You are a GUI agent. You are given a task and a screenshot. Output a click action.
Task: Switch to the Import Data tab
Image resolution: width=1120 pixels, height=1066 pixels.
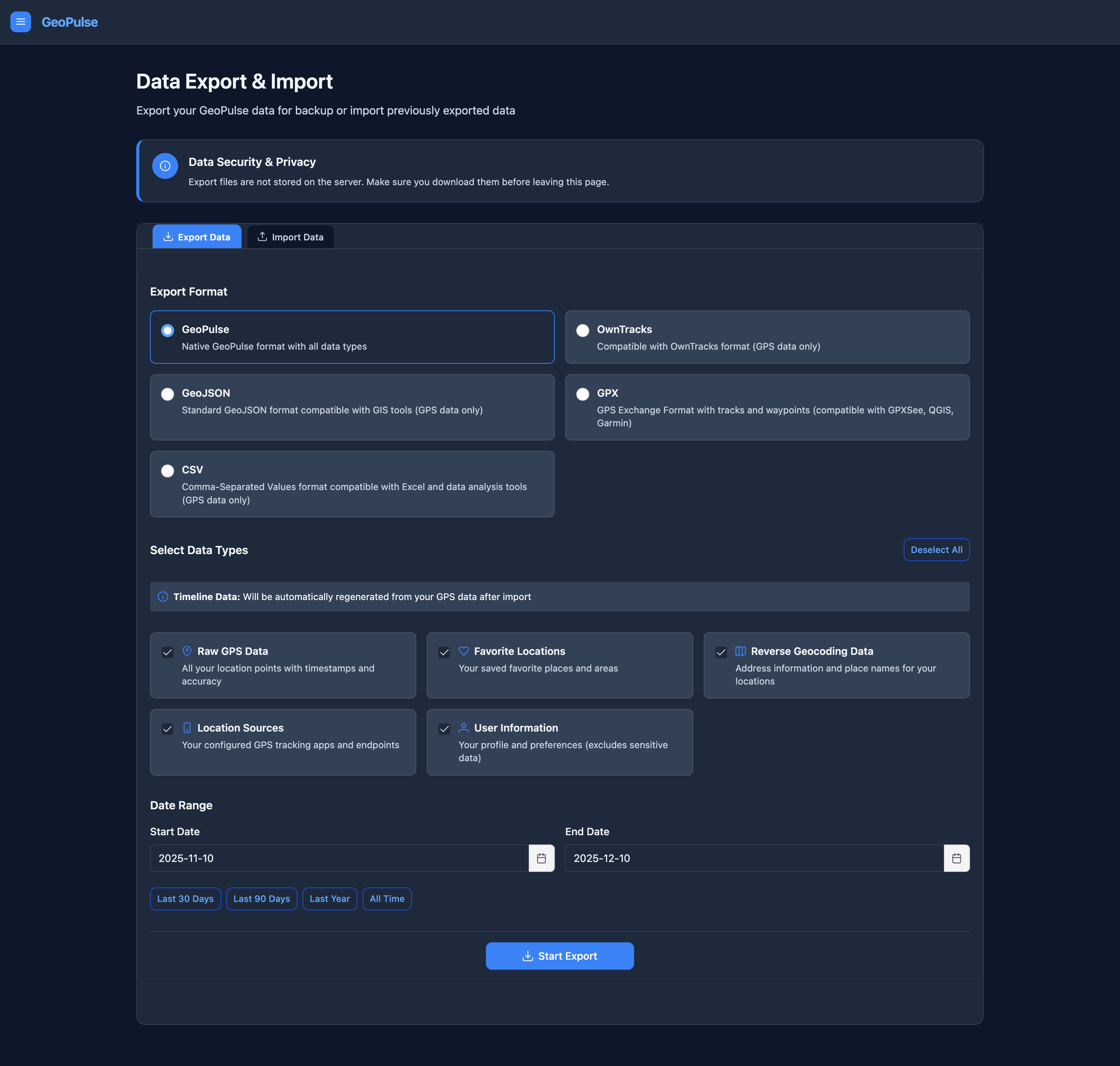(x=290, y=236)
